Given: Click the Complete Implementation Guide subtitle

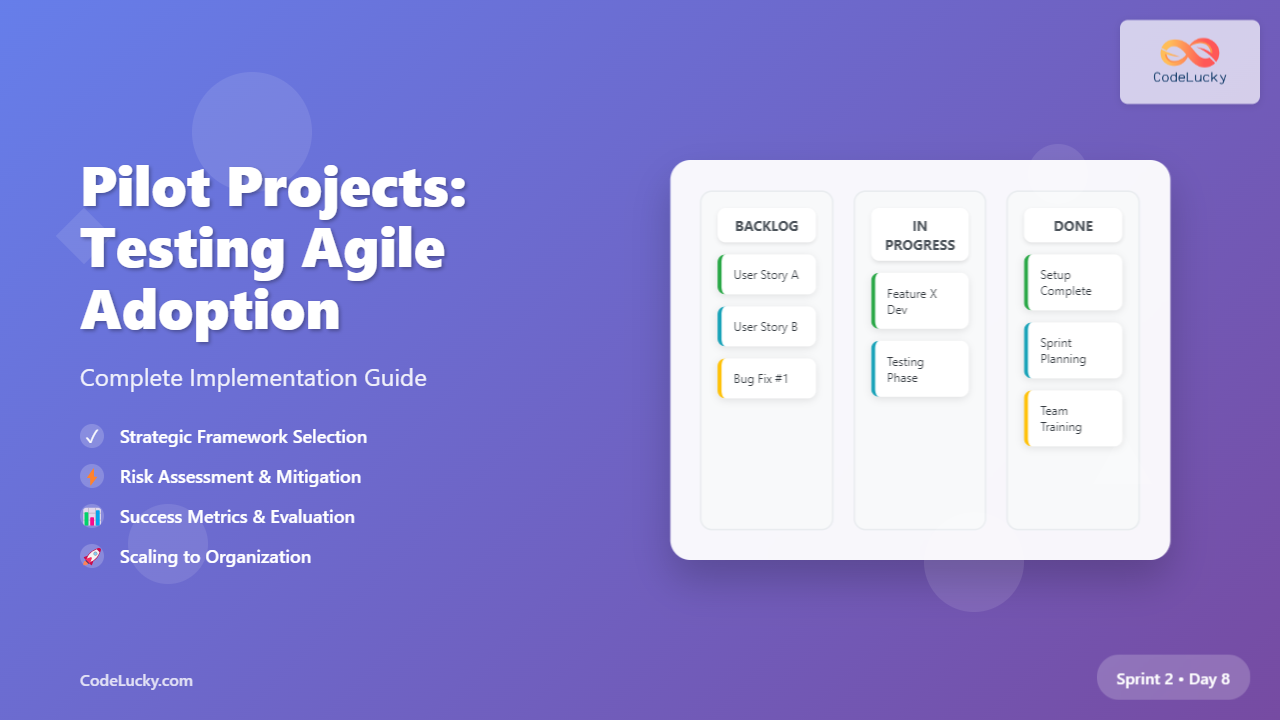Looking at the screenshot, I should click(253, 378).
